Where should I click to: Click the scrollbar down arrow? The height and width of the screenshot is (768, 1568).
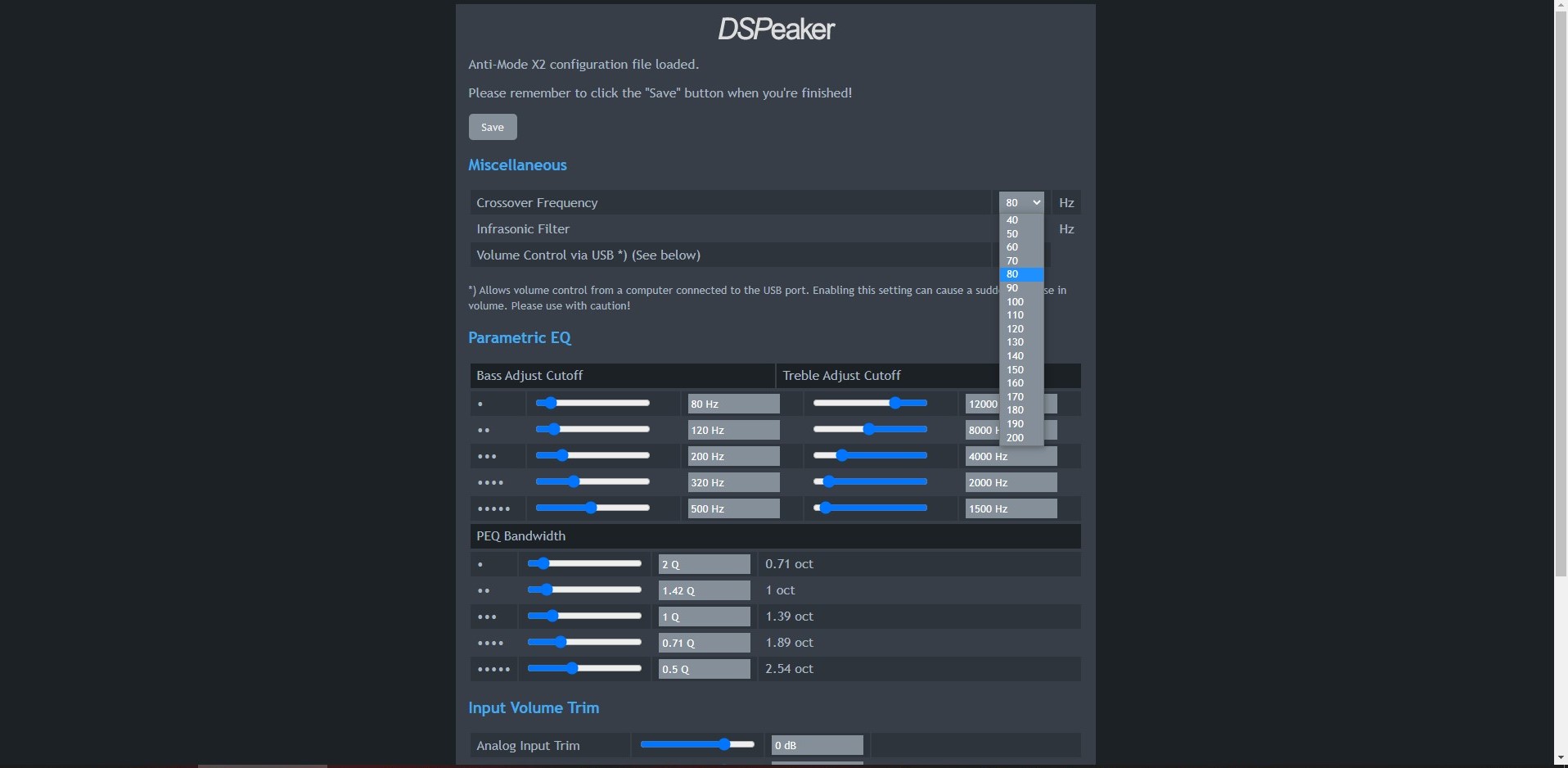coord(1561,758)
